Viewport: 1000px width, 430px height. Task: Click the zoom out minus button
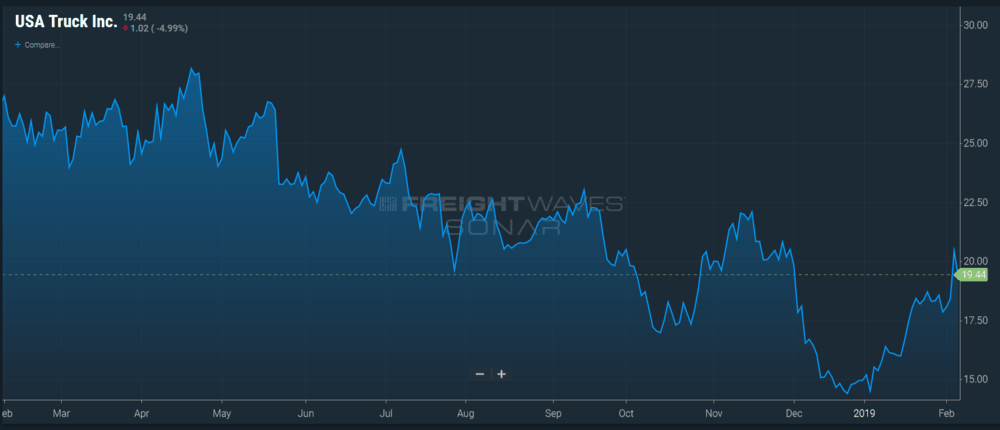coord(480,374)
